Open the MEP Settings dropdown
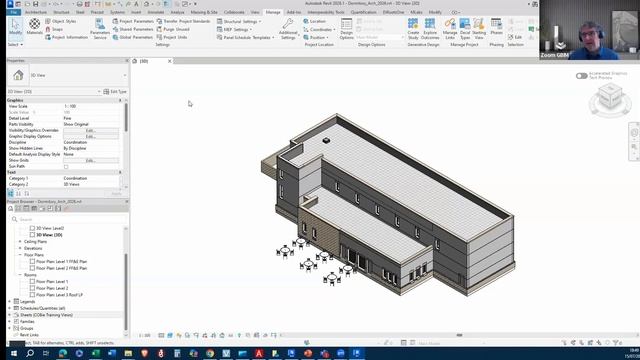 (234, 29)
